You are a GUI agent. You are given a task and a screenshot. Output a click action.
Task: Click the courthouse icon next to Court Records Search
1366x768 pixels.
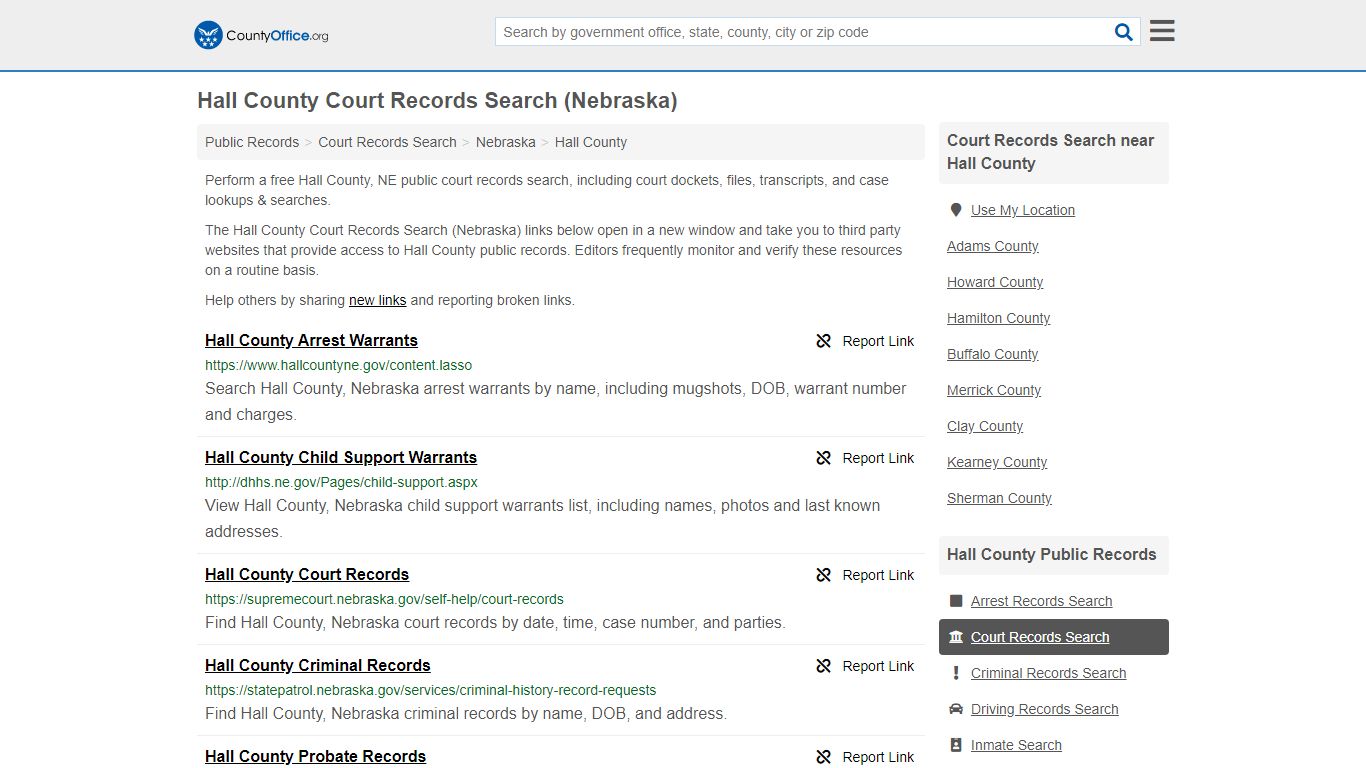(956, 637)
